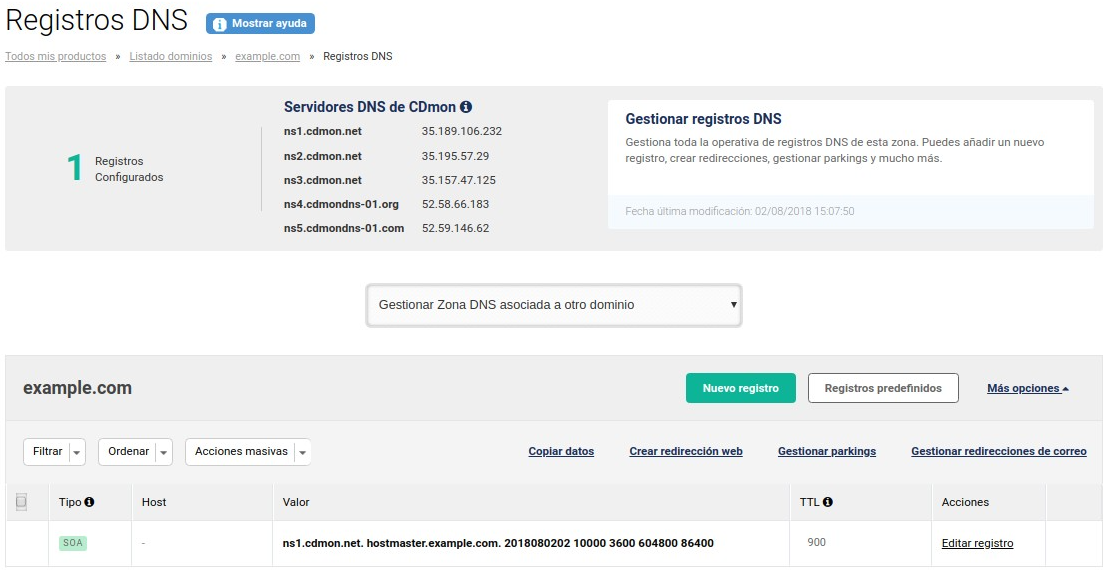Click the info icon beside Servidores DNS de CDmon

466,107
